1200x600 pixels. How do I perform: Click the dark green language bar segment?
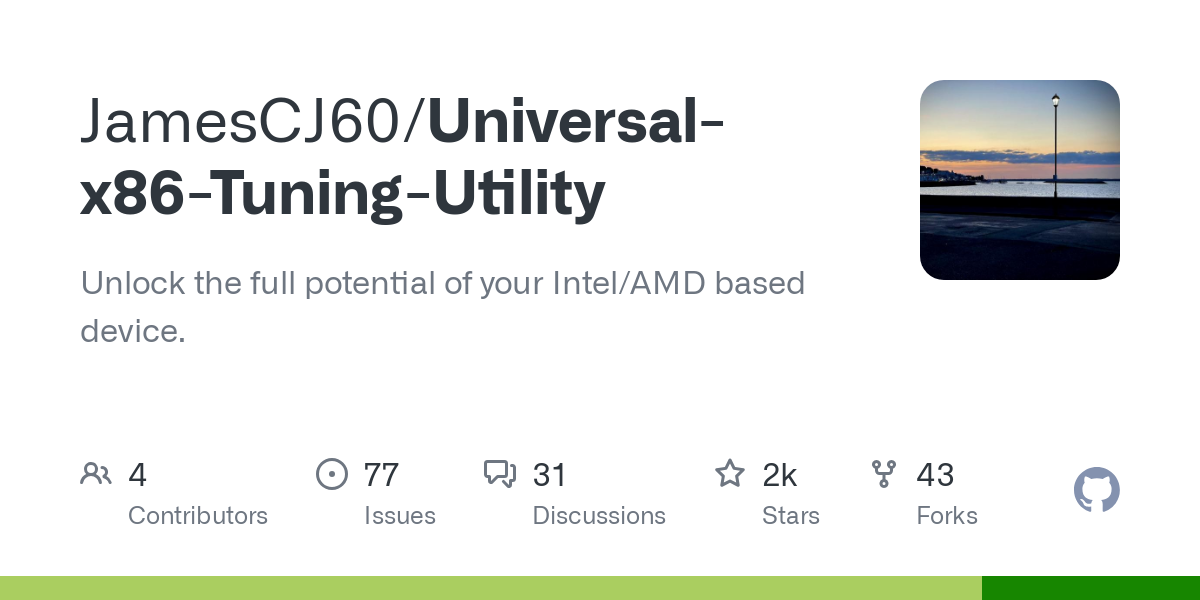tap(1091, 588)
